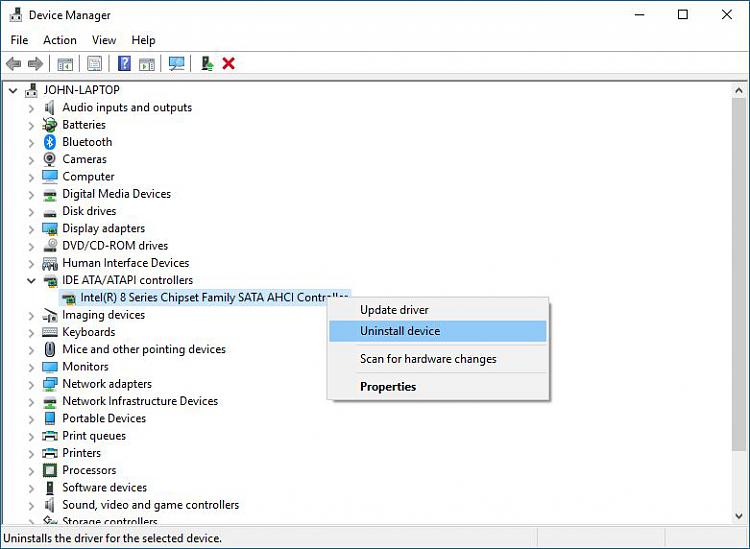
Task: Expand the Disk drives node
Action: [x=31, y=212]
